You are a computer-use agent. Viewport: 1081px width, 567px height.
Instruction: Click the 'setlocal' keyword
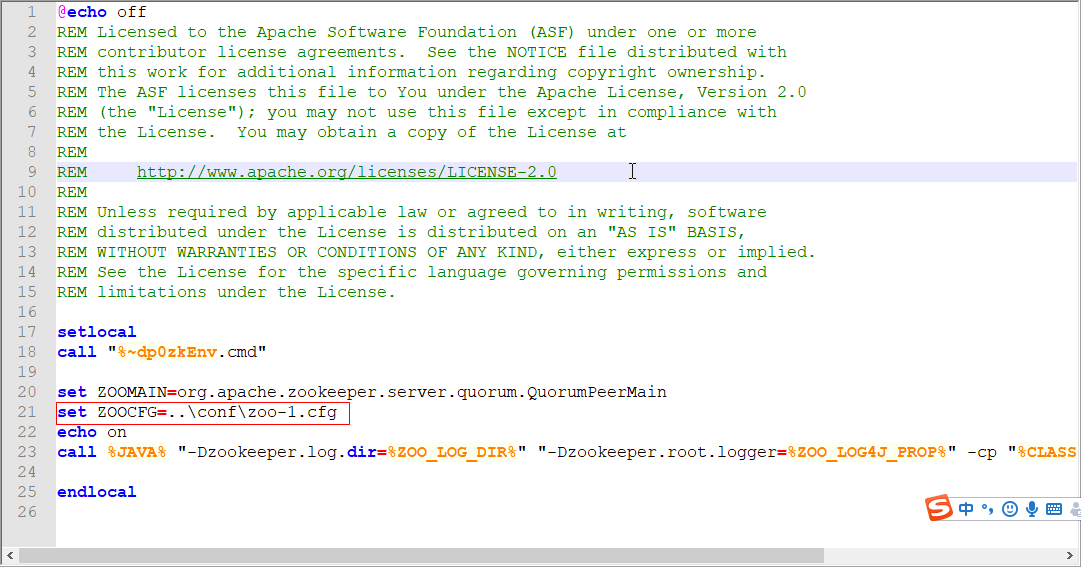coord(97,332)
